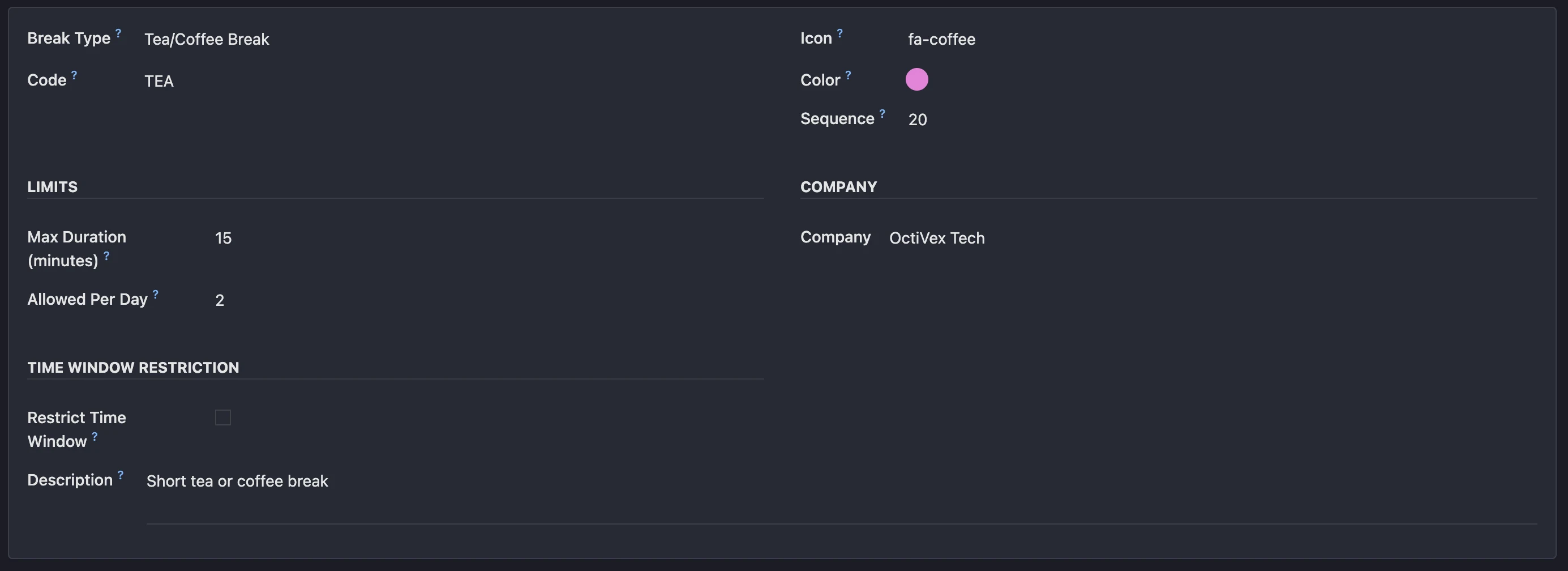Click the Description help question mark
Viewport: 1568px width, 571px height.
tap(121, 475)
